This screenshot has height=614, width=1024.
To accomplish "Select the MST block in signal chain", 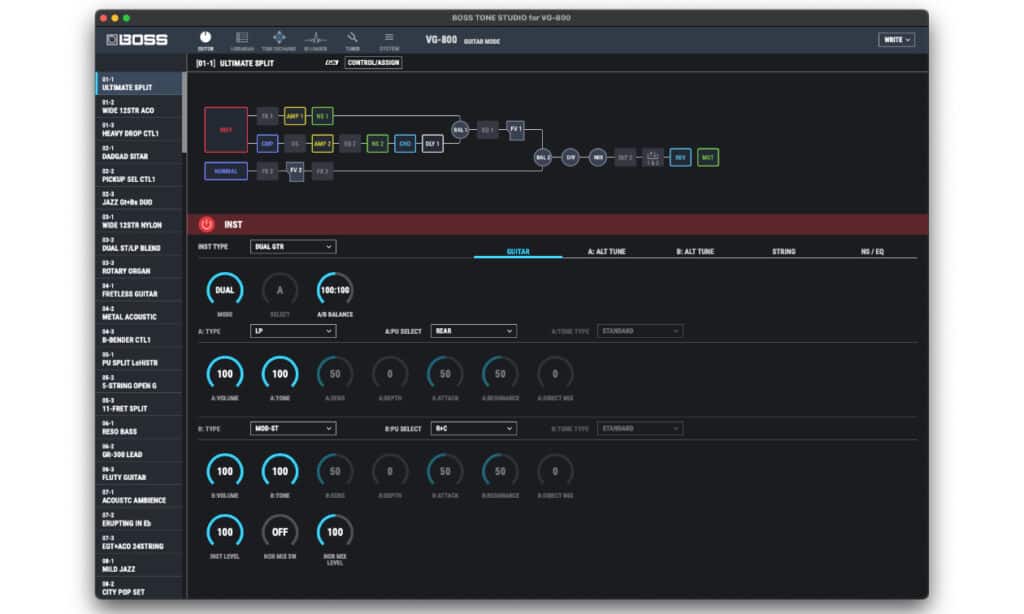I will click(708, 157).
